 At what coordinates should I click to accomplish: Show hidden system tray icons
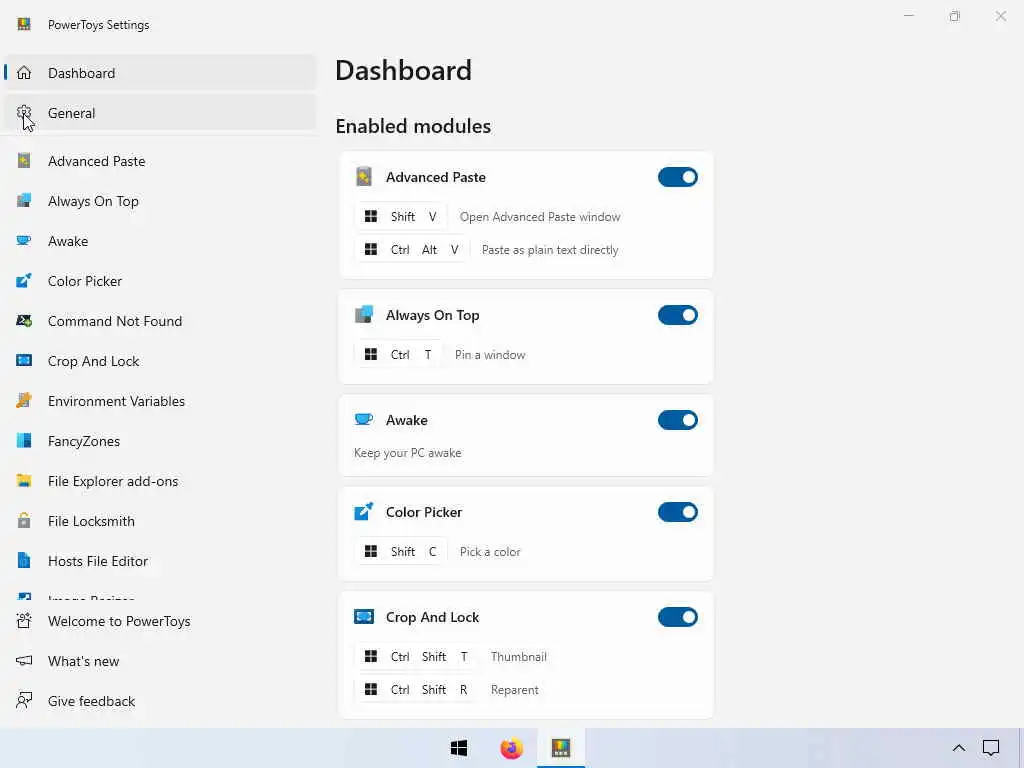959,748
